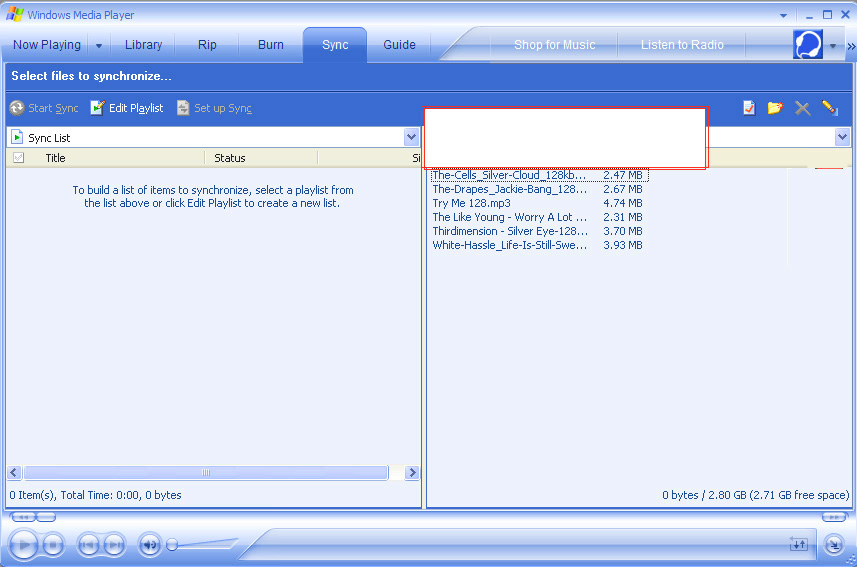
Task: Click Shop for Music link
Action: (x=554, y=45)
